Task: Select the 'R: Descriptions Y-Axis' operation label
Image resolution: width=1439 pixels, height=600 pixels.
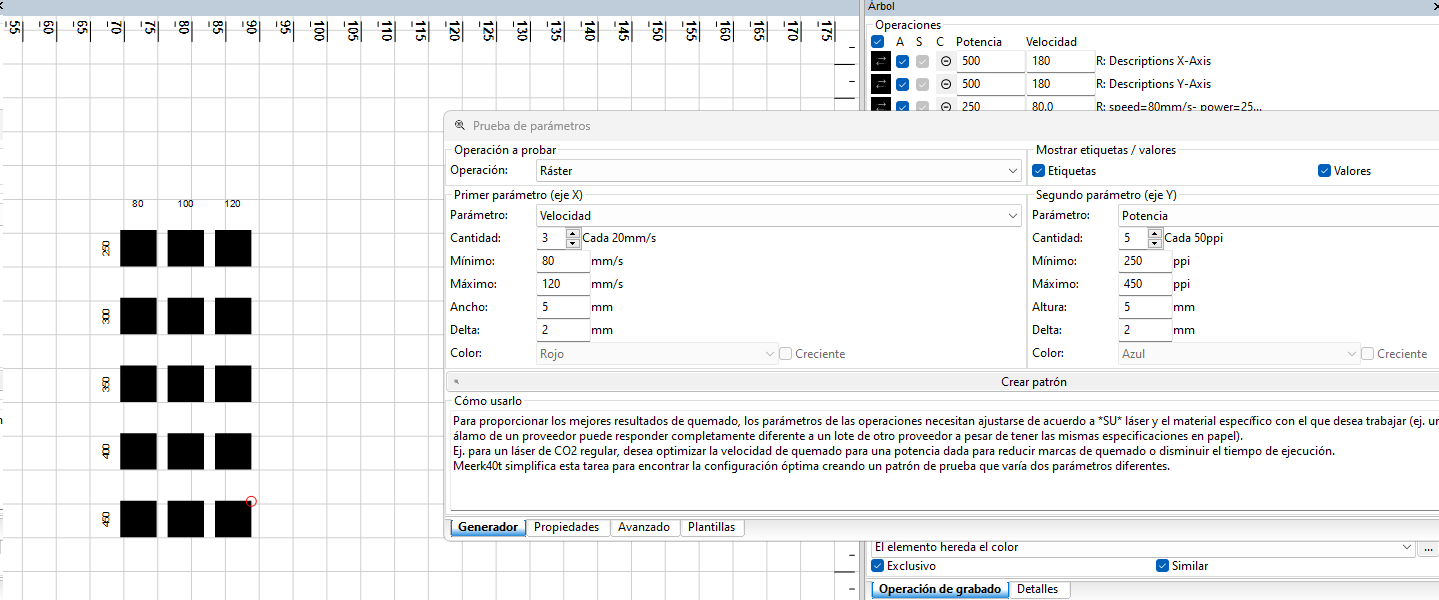Action: click(x=1153, y=84)
